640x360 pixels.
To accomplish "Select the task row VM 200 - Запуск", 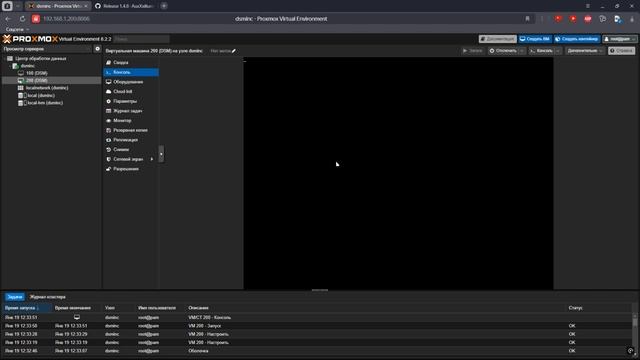I will (x=317, y=326).
